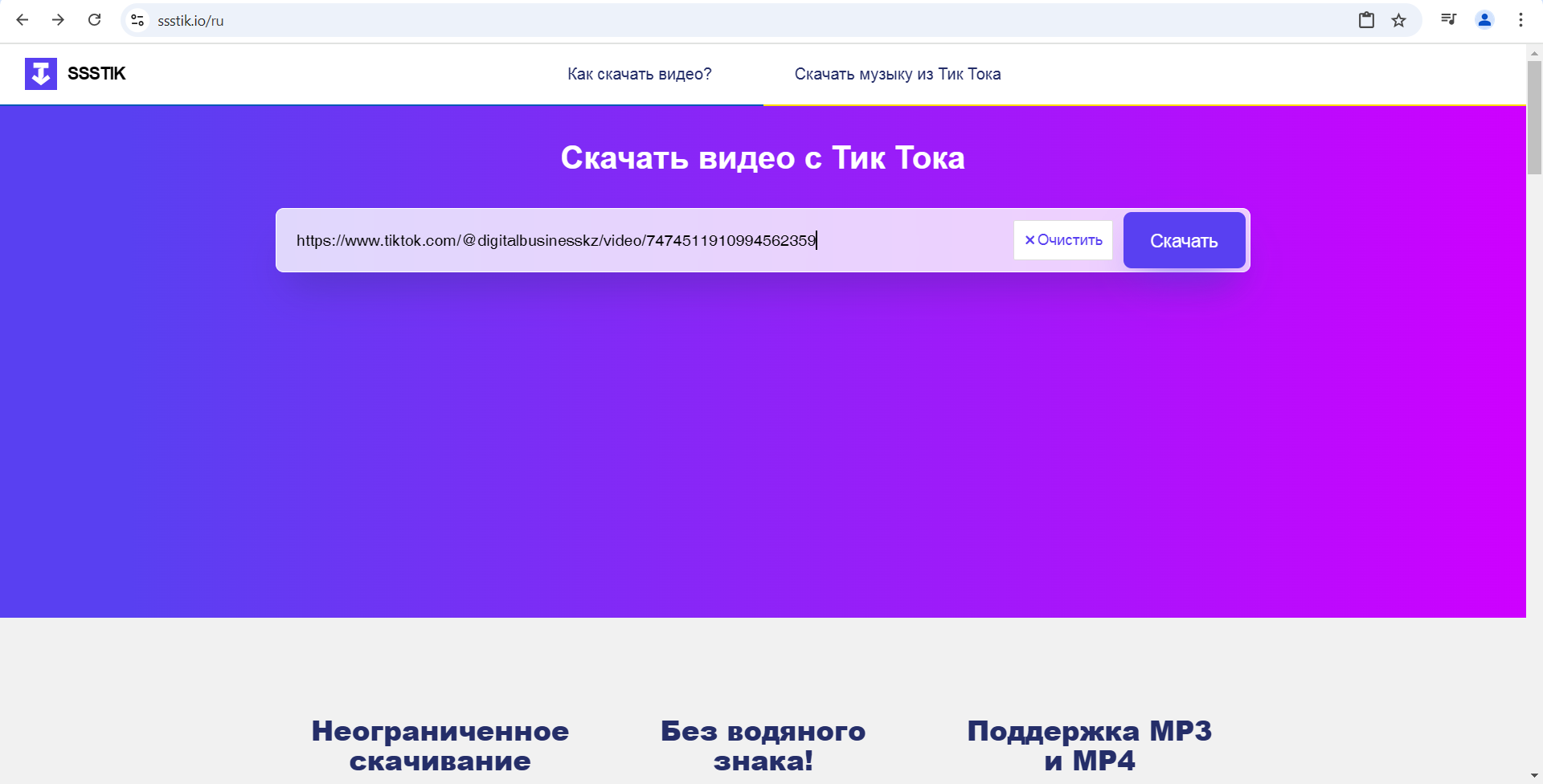This screenshot has height=784, width=1543.
Task: Clear the URL with 'Очистить' button
Action: point(1063,240)
